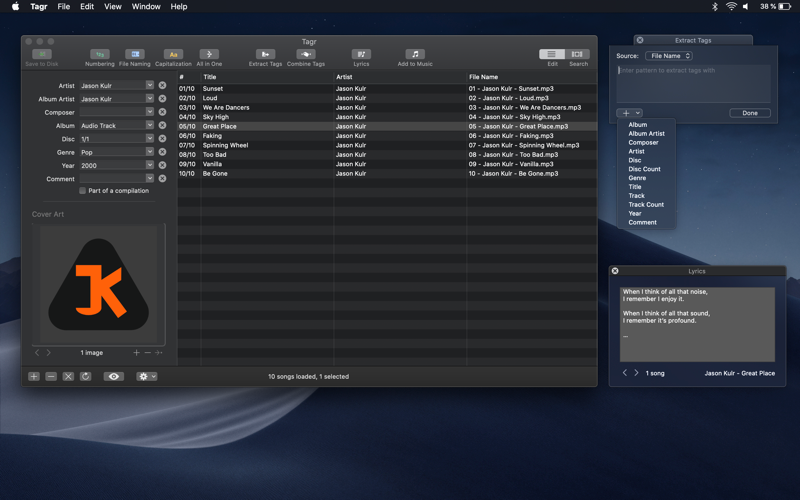This screenshot has width=800, height=500.
Task: Choose Title from the tag menu
Action: tap(635, 187)
